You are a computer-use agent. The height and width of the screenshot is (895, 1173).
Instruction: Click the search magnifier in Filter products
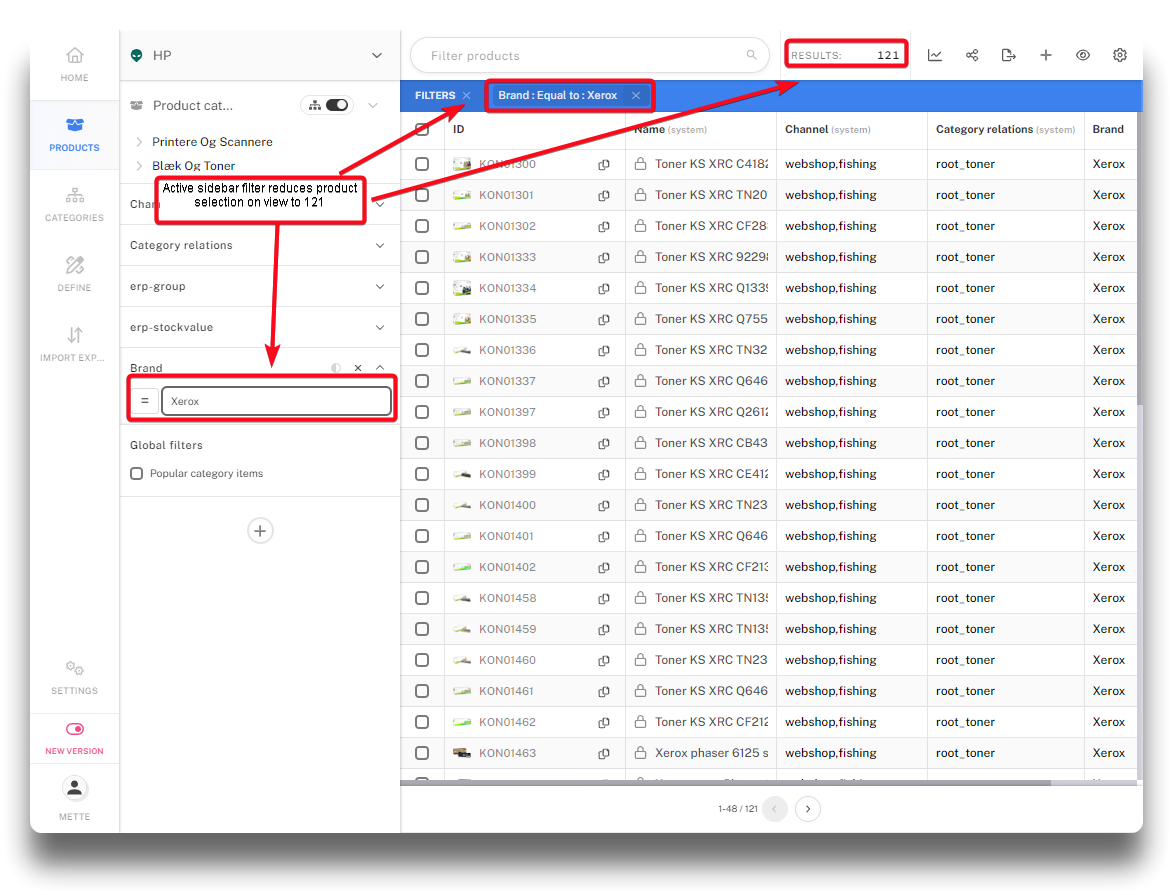(x=752, y=56)
